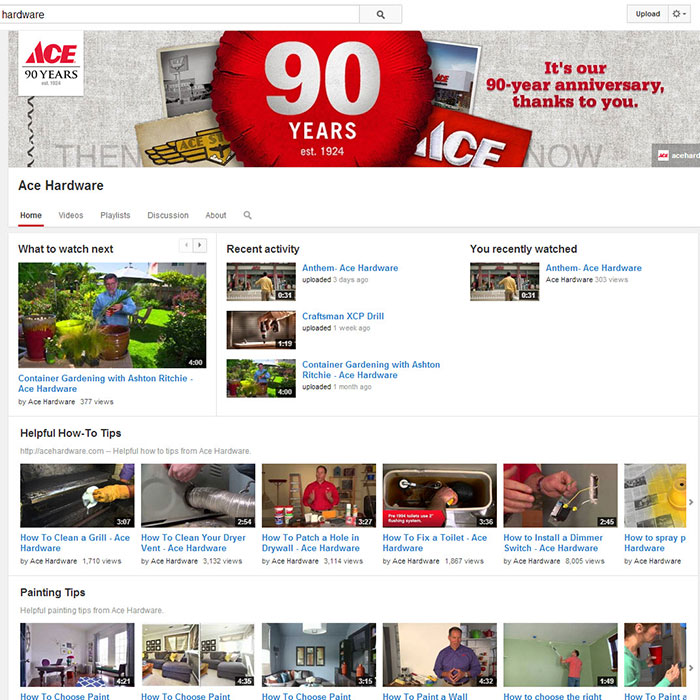This screenshot has width=700, height=700.
Task: Open How To Clean Your Dryer Vent thumbnail
Action: click(x=198, y=496)
